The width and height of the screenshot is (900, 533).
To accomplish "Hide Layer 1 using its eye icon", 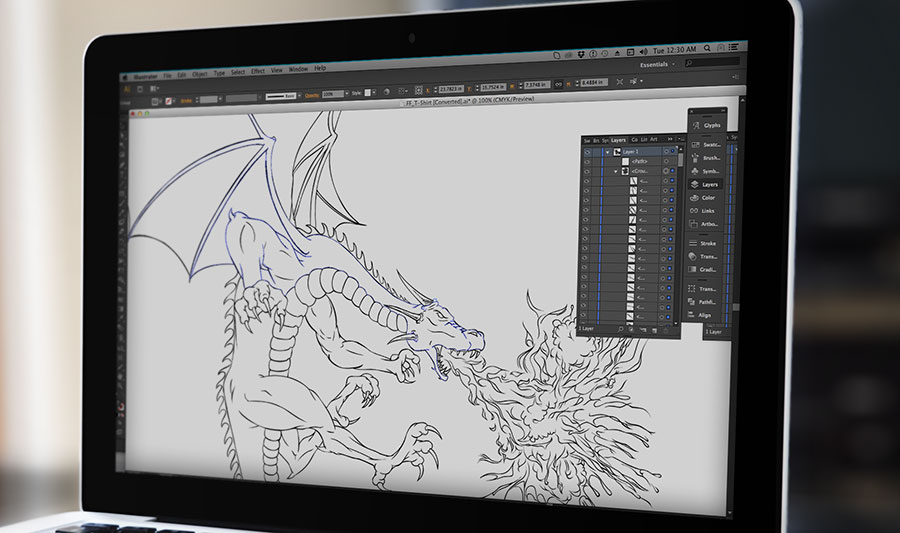I will [588, 153].
